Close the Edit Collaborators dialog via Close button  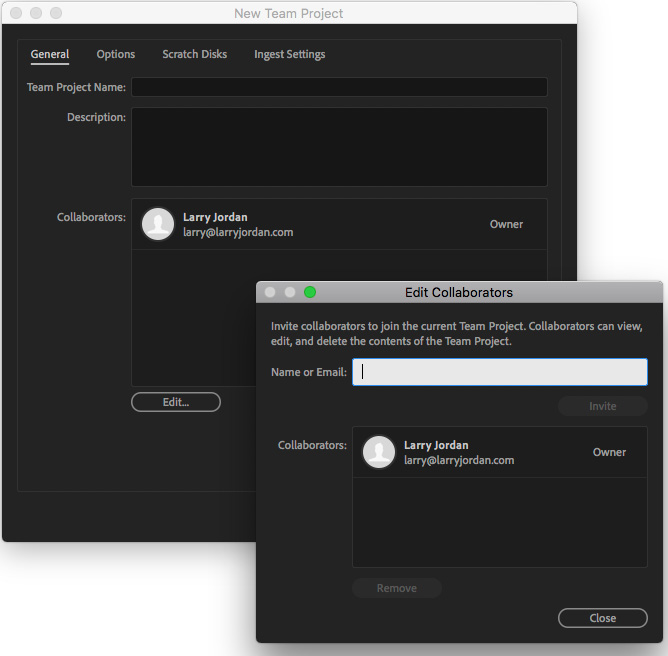603,618
